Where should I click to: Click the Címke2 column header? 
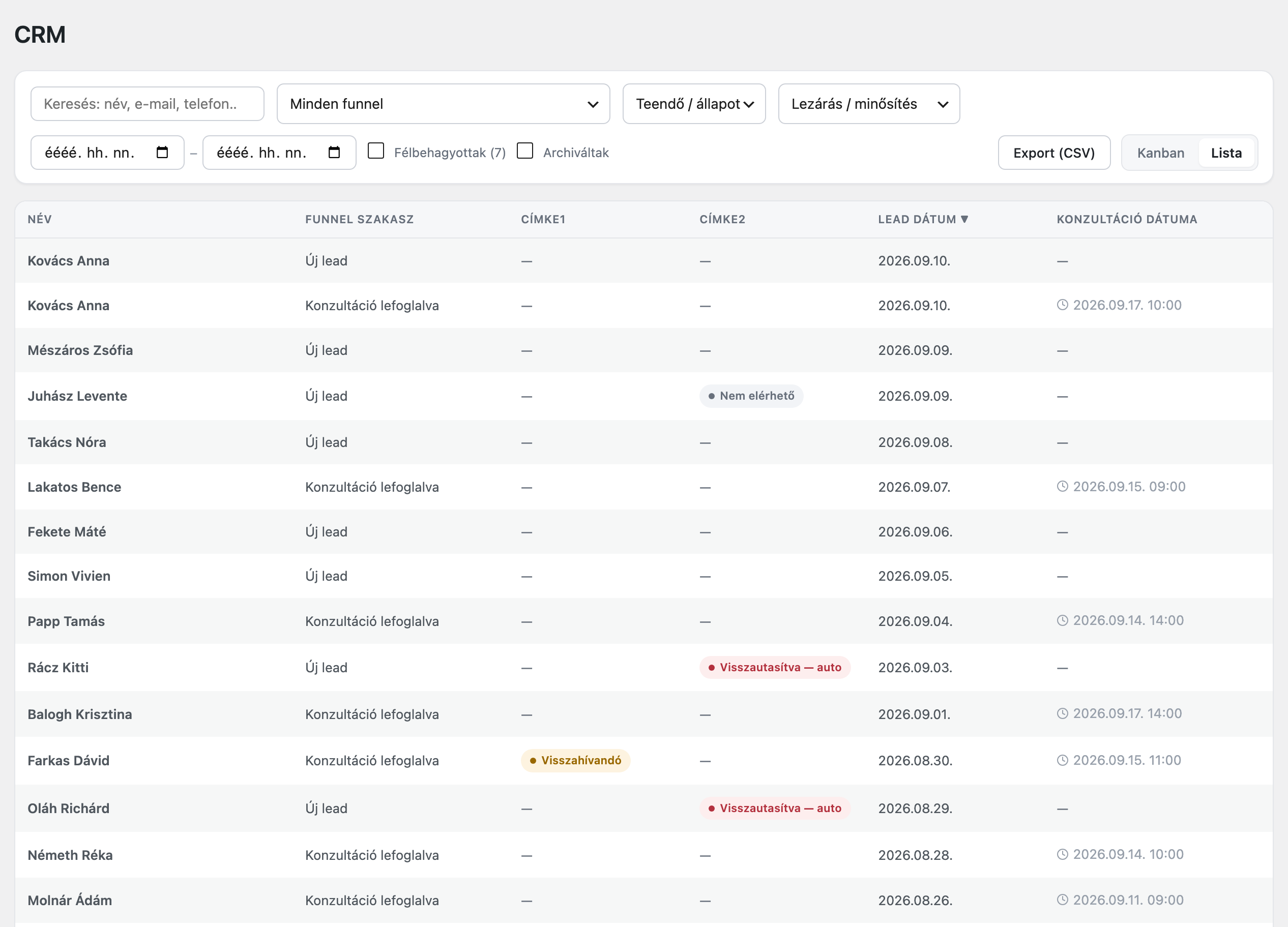tap(722, 219)
